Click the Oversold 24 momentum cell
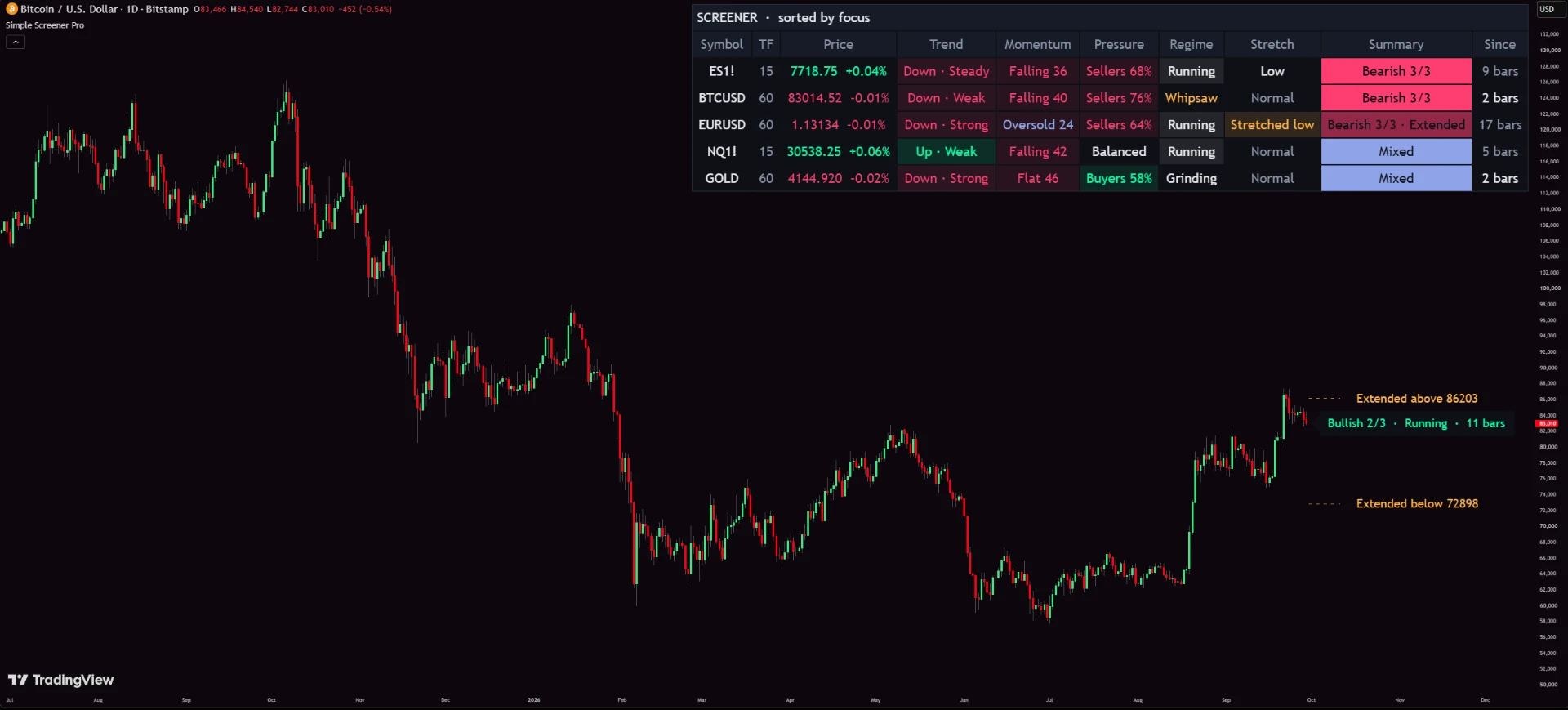Image resolution: width=1568 pixels, height=710 pixels. [x=1037, y=125]
